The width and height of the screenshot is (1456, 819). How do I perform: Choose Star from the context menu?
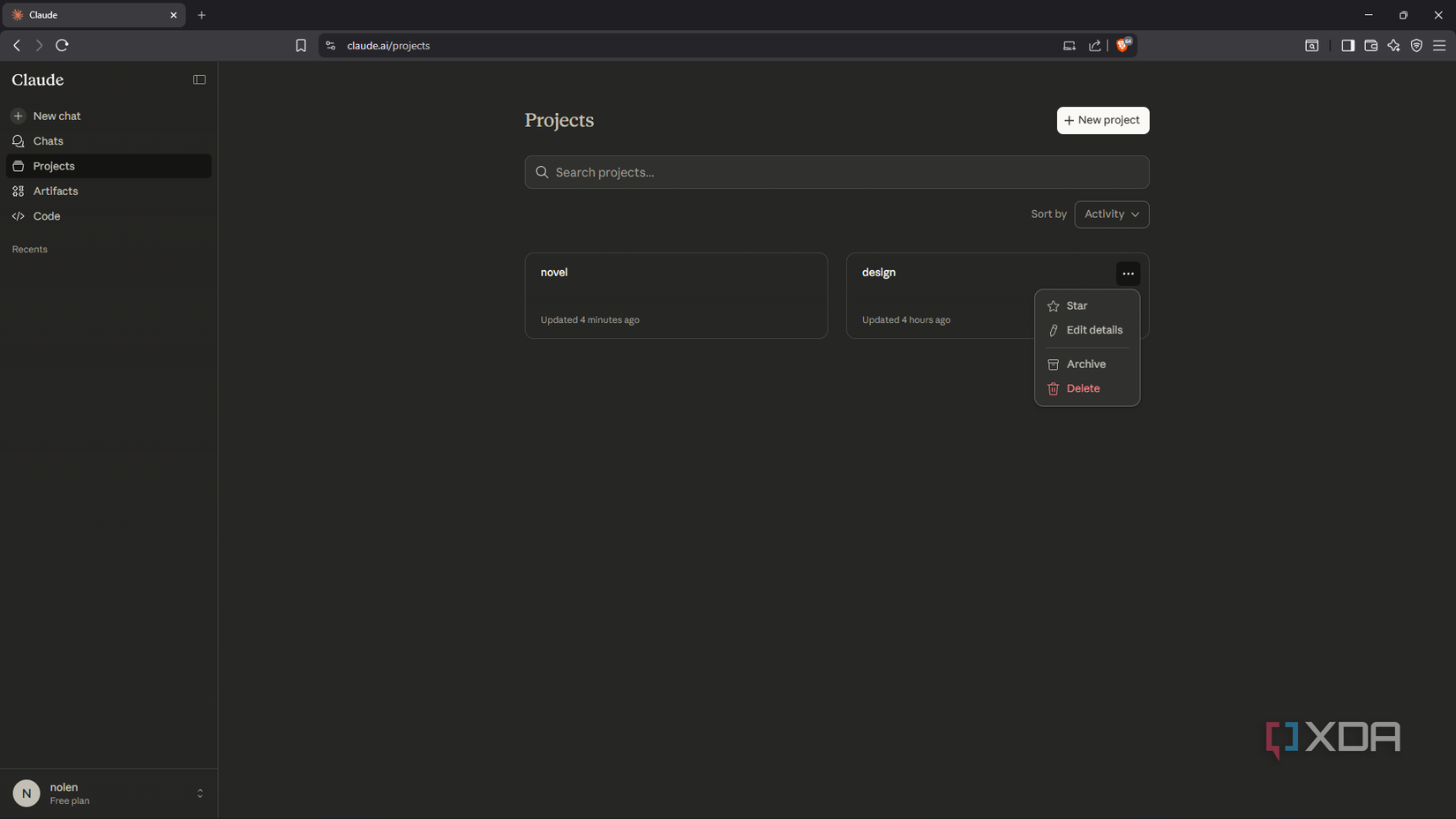(x=1087, y=305)
